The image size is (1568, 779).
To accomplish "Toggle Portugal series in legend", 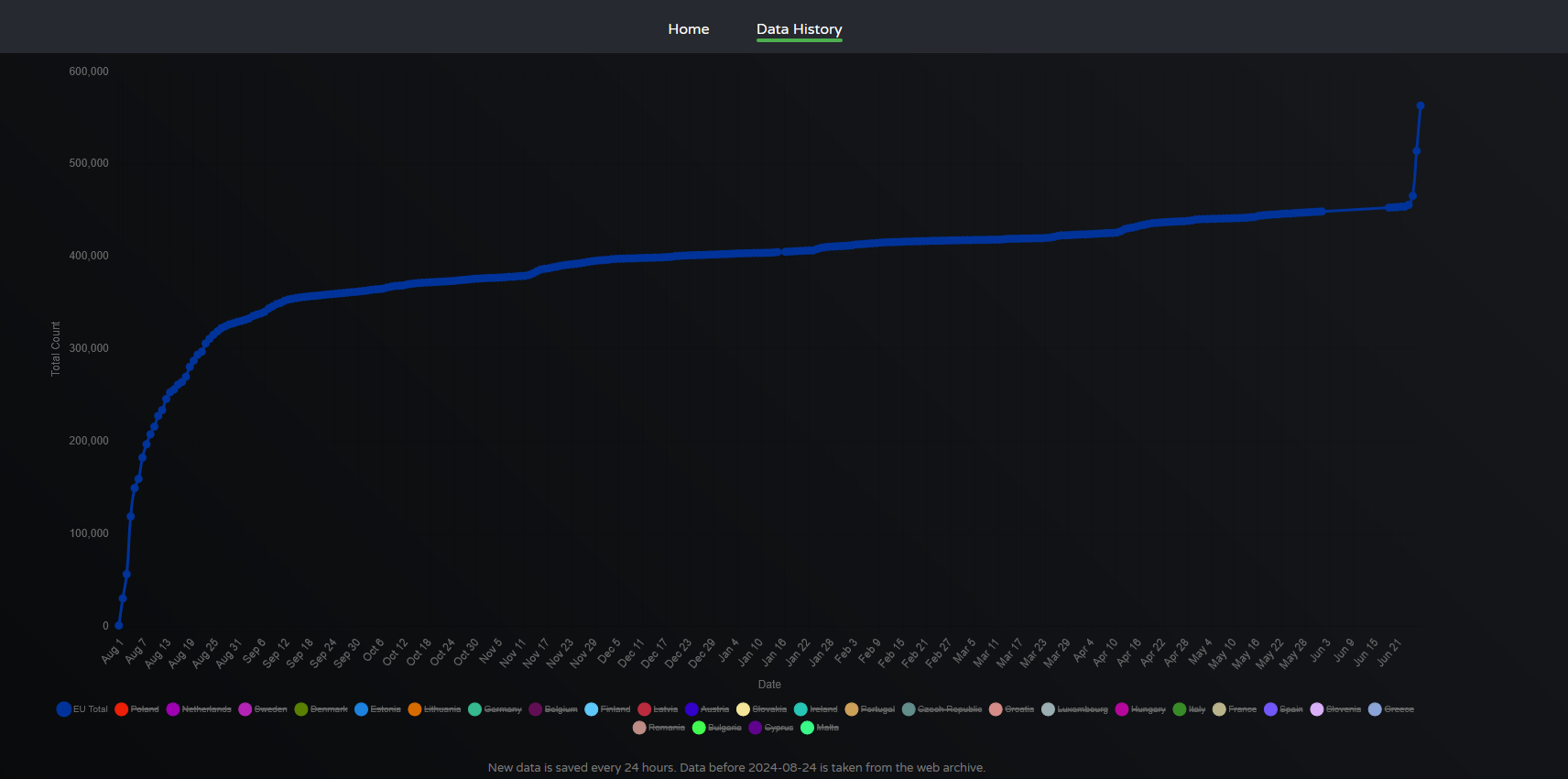I will coord(869,709).
